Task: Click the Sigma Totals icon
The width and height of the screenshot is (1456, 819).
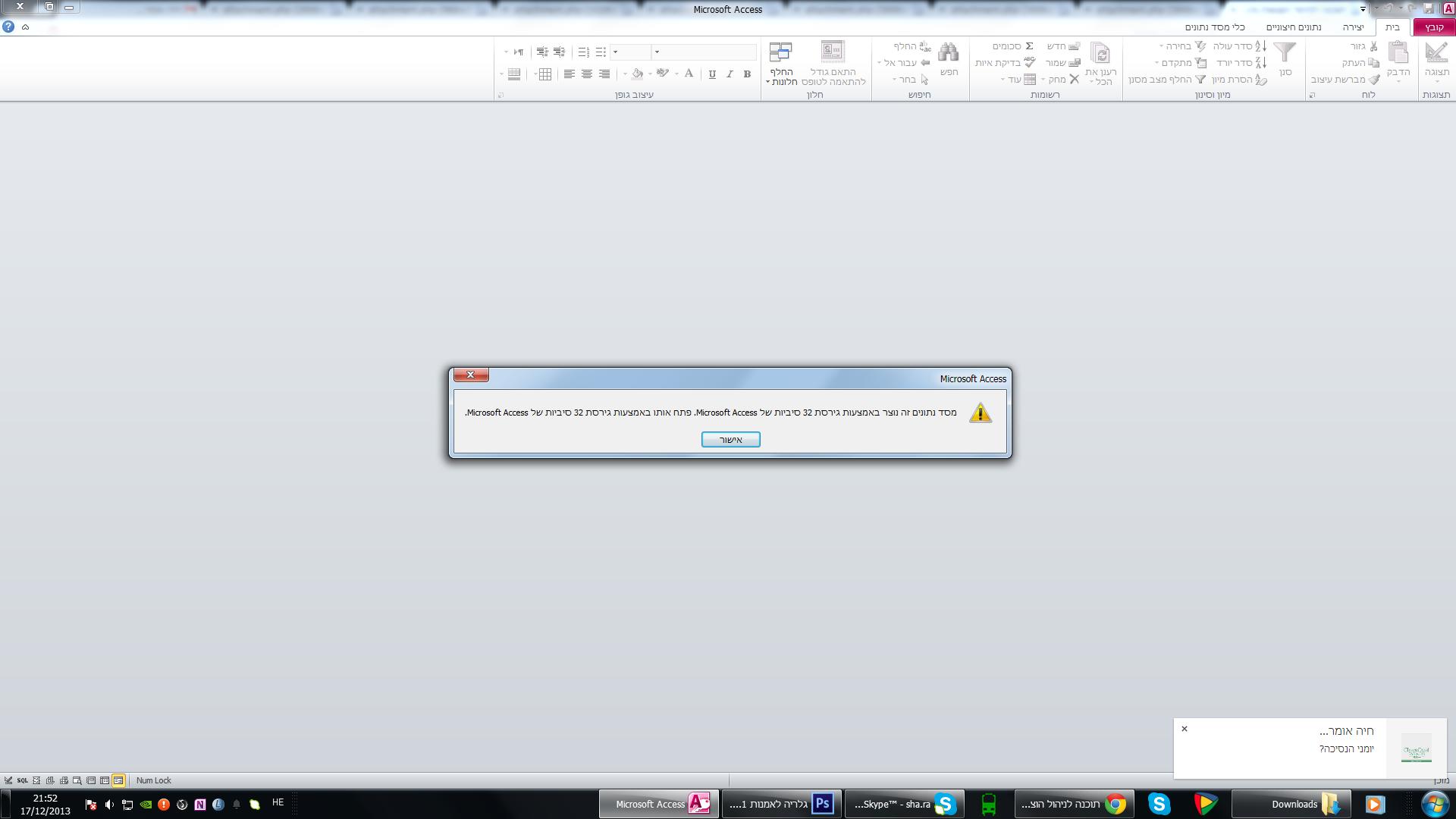Action: (1029, 46)
